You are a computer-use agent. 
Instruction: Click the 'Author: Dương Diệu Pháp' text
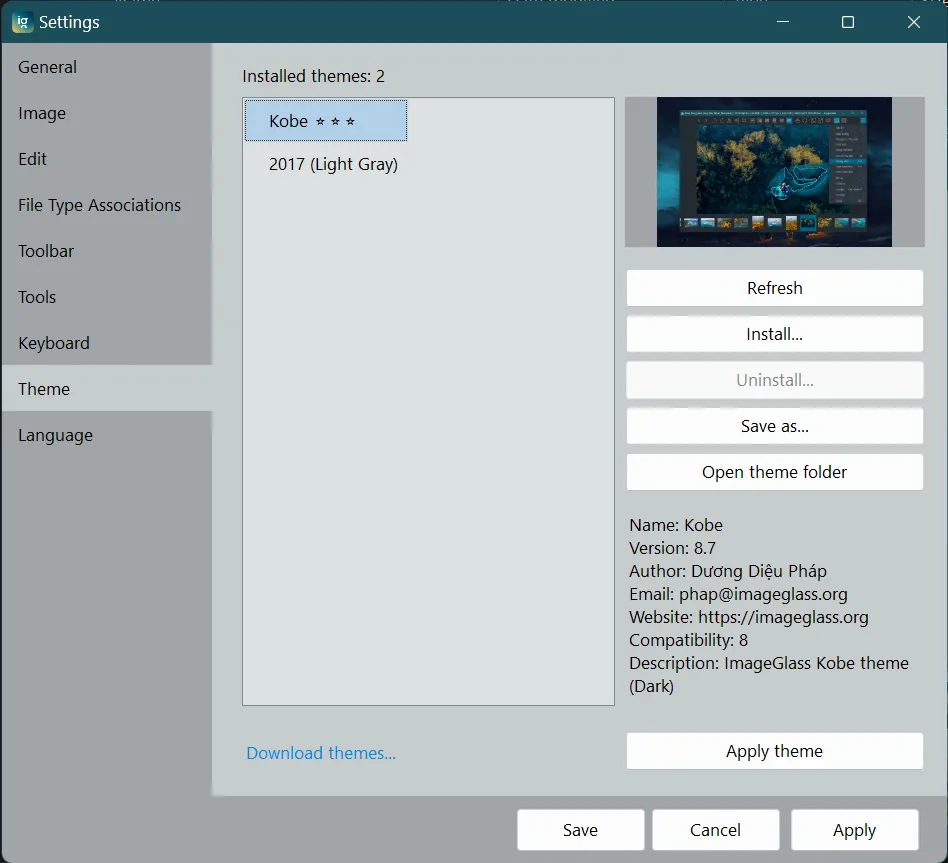pyautogui.click(x=728, y=571)
